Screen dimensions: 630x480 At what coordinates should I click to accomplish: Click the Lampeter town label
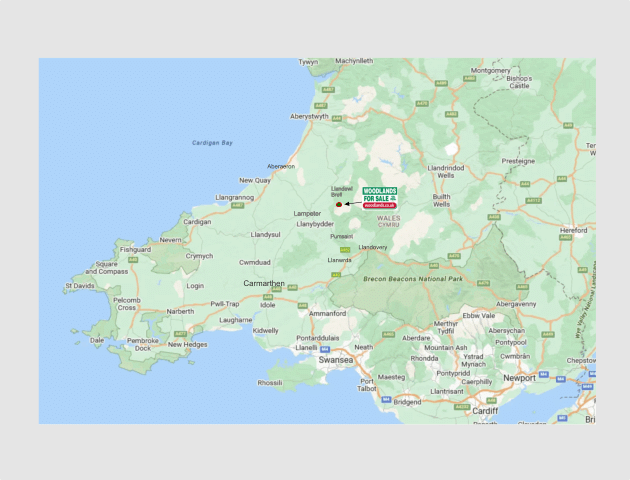pyautogui.click(x=307, y=213)
